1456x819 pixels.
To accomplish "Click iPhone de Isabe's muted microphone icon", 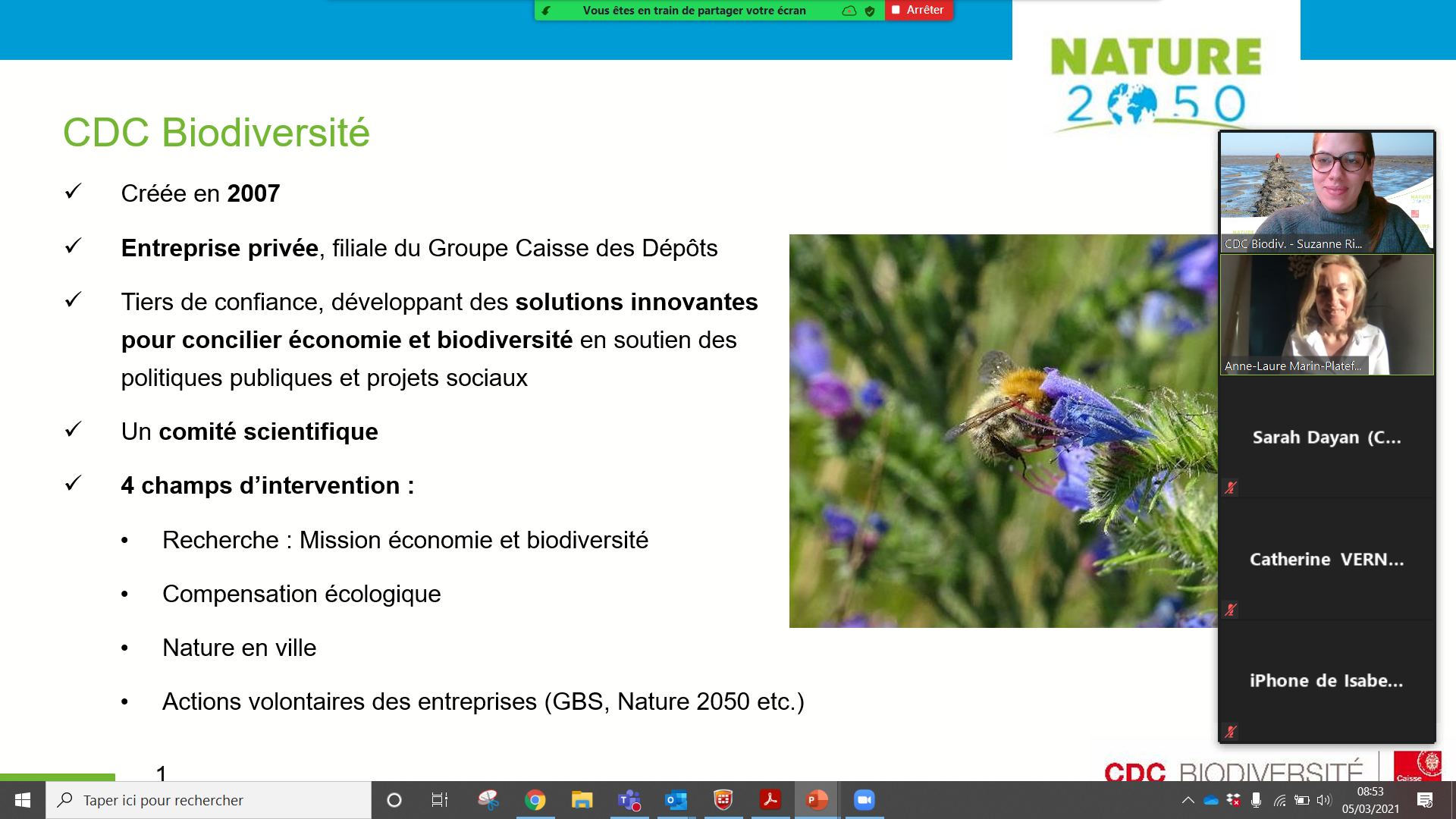I will tap(1231, 732).
